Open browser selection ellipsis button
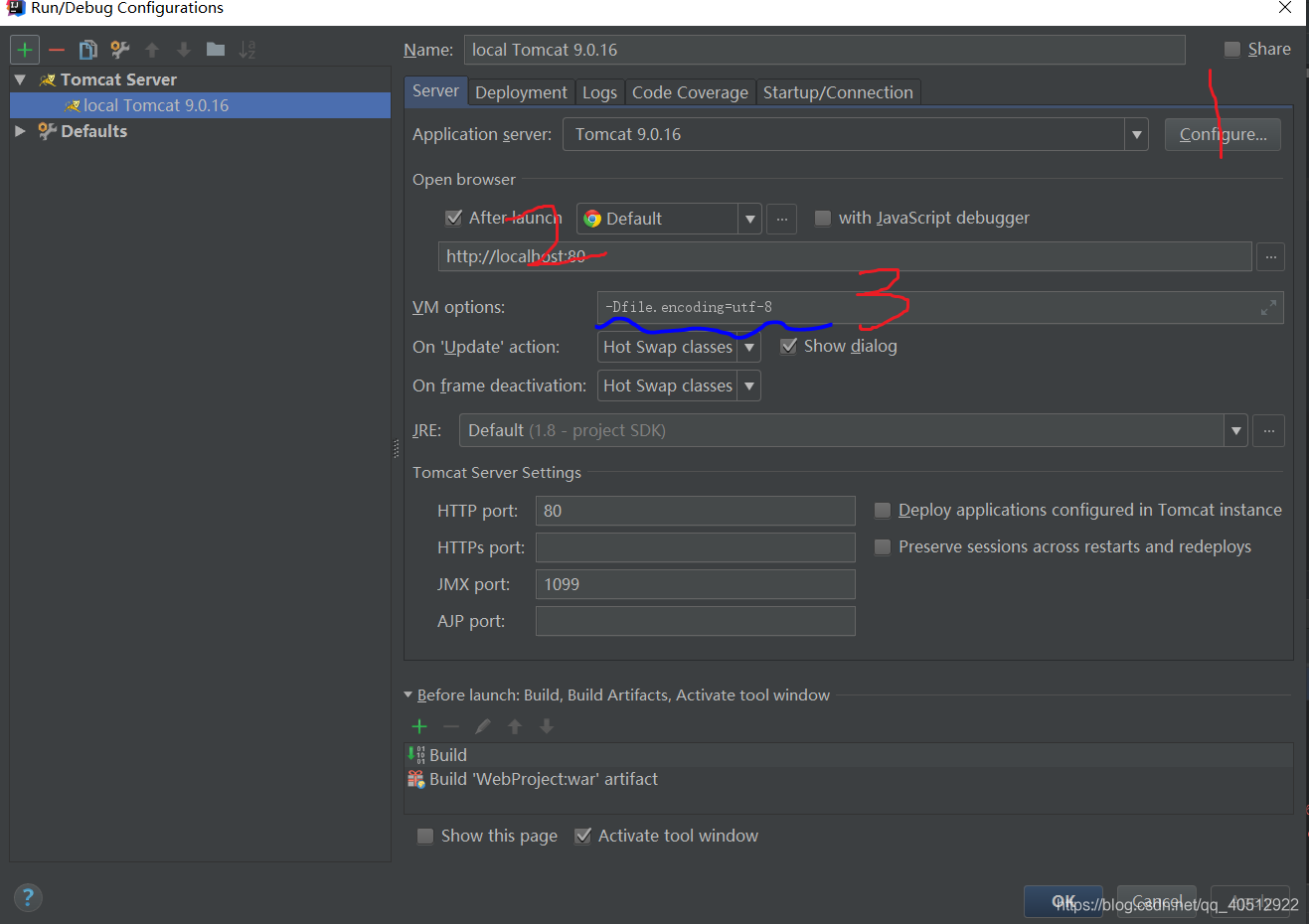 coord(782,219)
